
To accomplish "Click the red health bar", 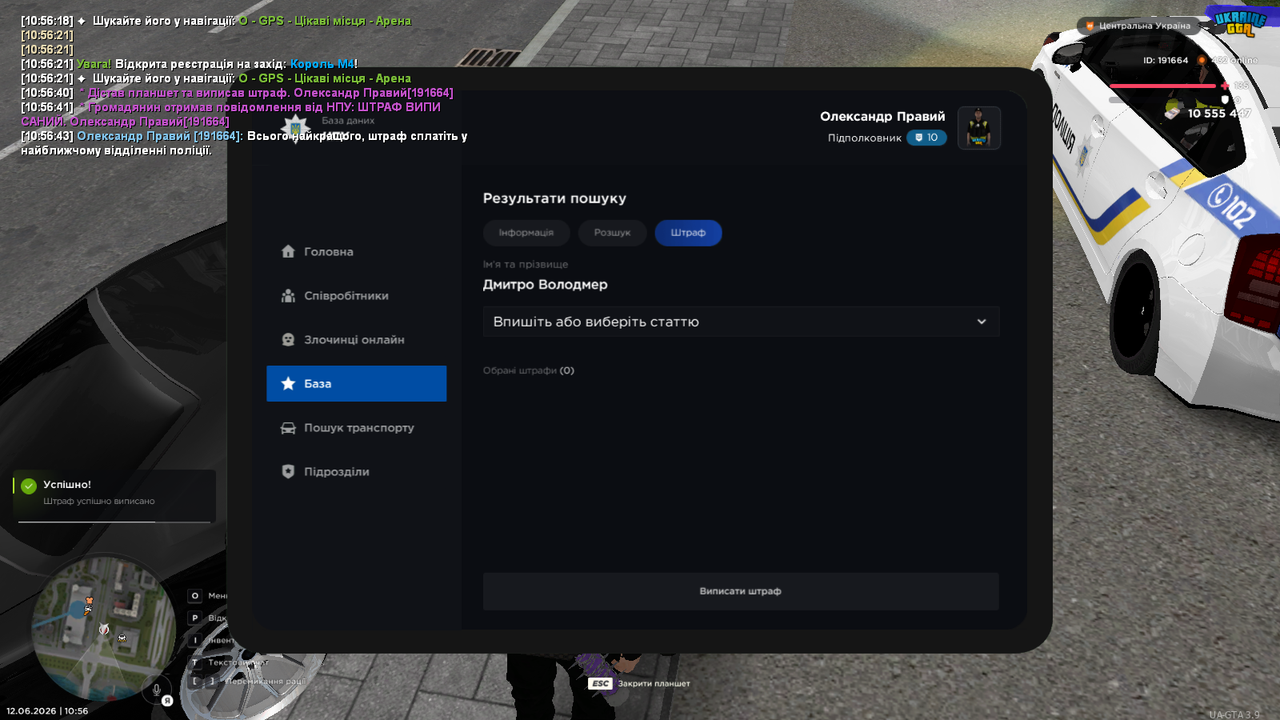I will pyautogui.click(x=1164, y=86).
